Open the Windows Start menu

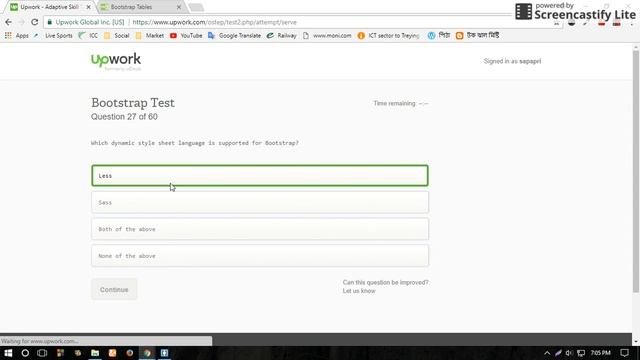point(8,353)
